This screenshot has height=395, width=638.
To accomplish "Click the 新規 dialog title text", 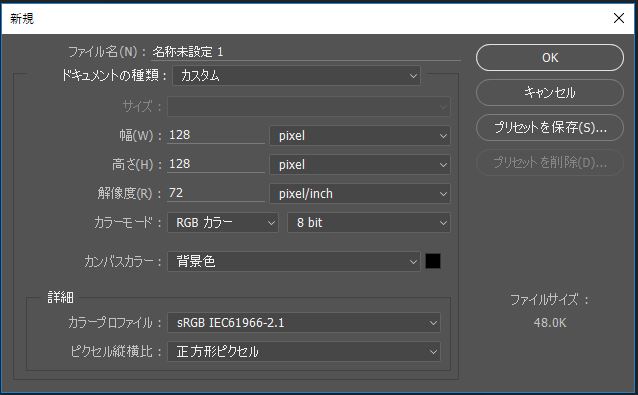I will tap(22, 18).
